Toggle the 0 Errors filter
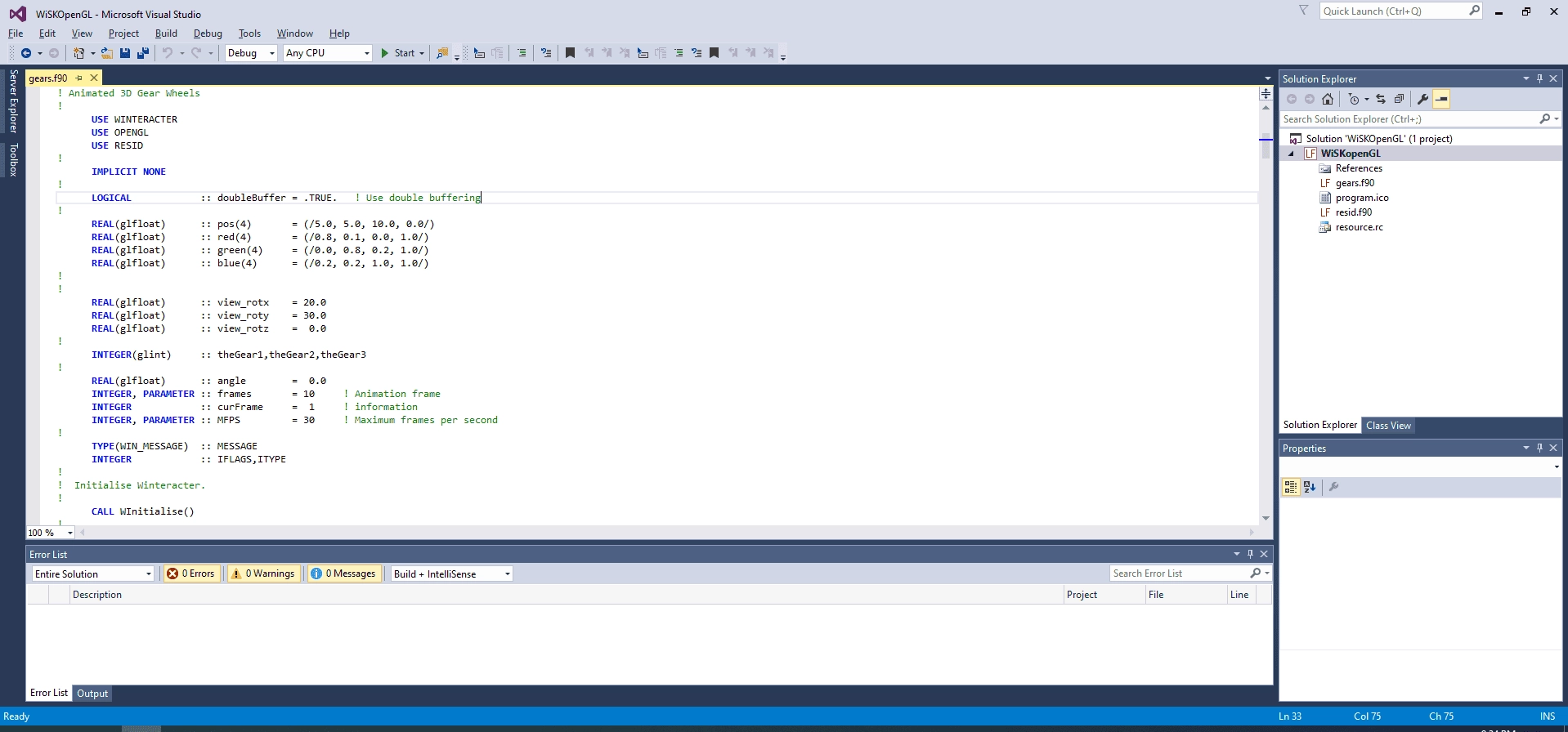Screen dimensions: 1568x732 click(x=191, y=574)
